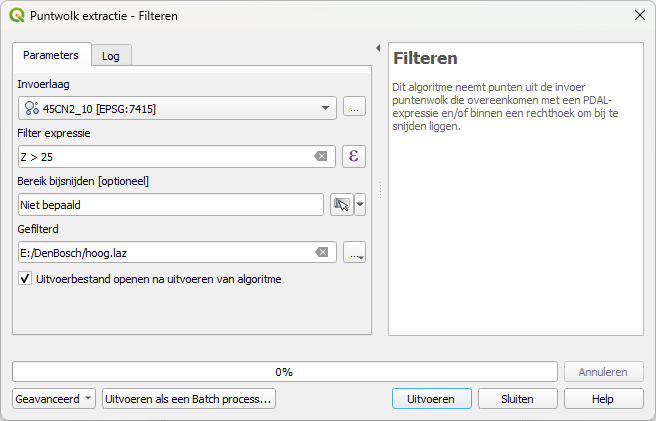This screenshot has height=421, width=656.
Task: Select the Parameters tab
Action: [x=51, y=55]
